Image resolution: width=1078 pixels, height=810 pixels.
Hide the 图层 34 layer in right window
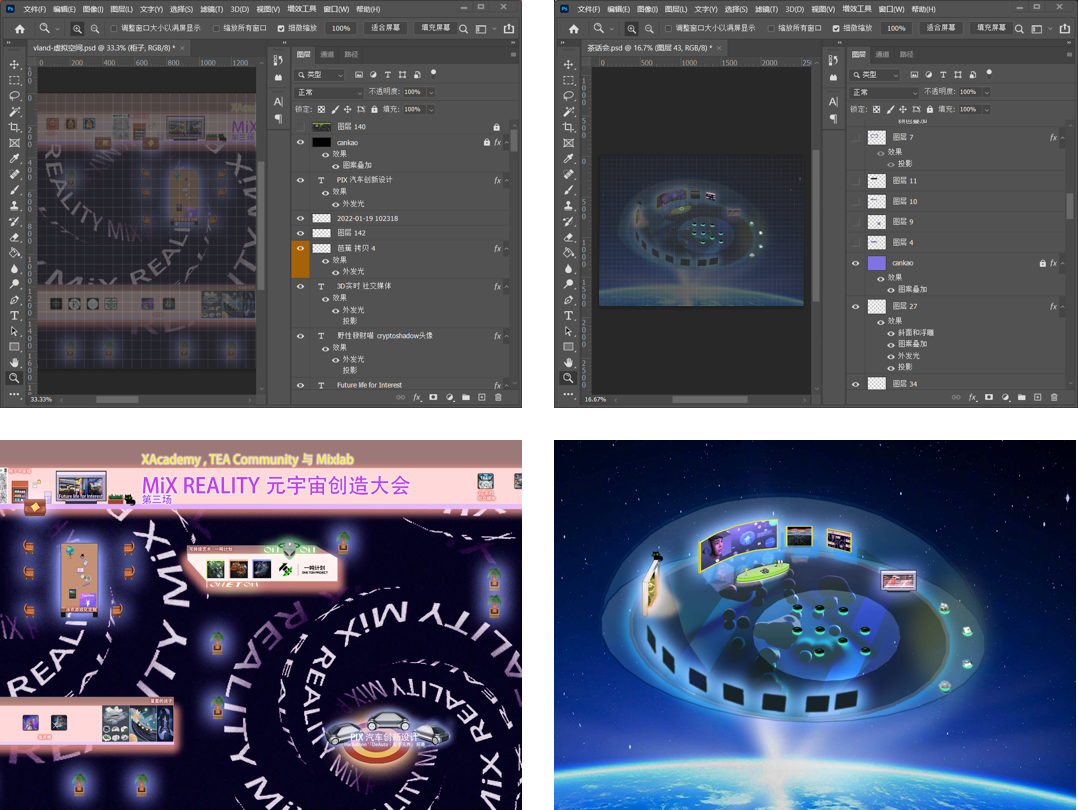(856, 384)
